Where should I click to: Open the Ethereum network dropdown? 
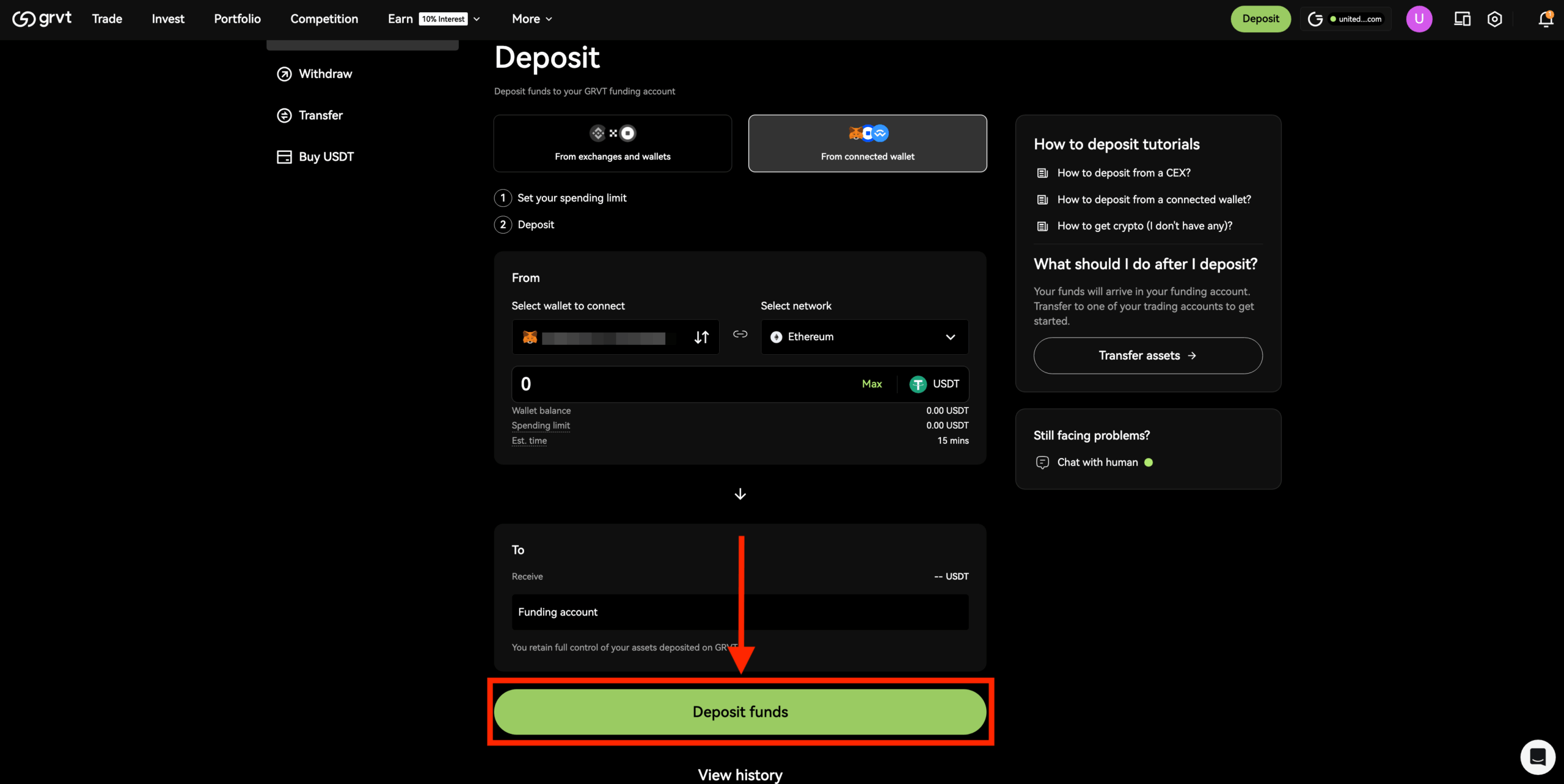click(x=864, y=337)
